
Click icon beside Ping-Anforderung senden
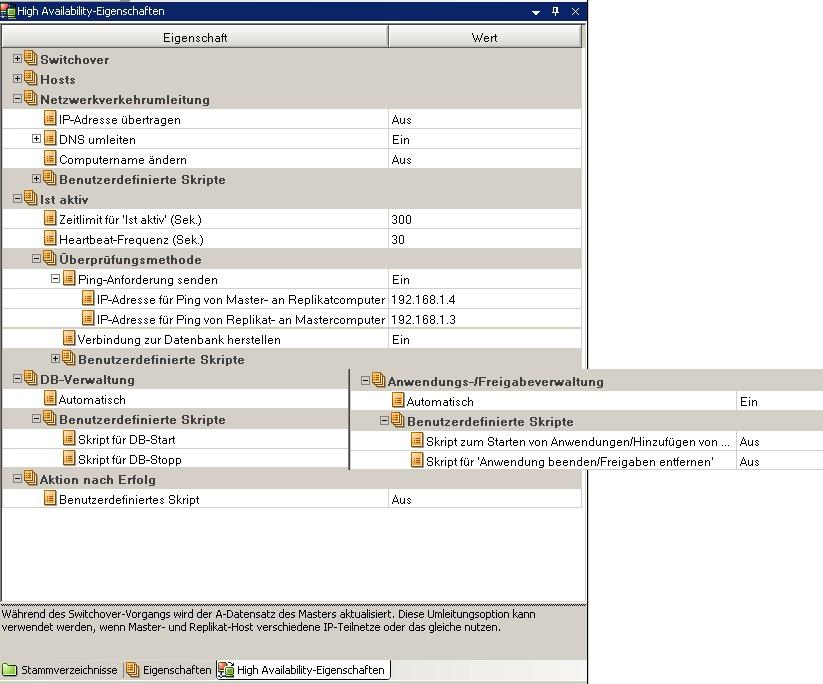tap(69, 278)
